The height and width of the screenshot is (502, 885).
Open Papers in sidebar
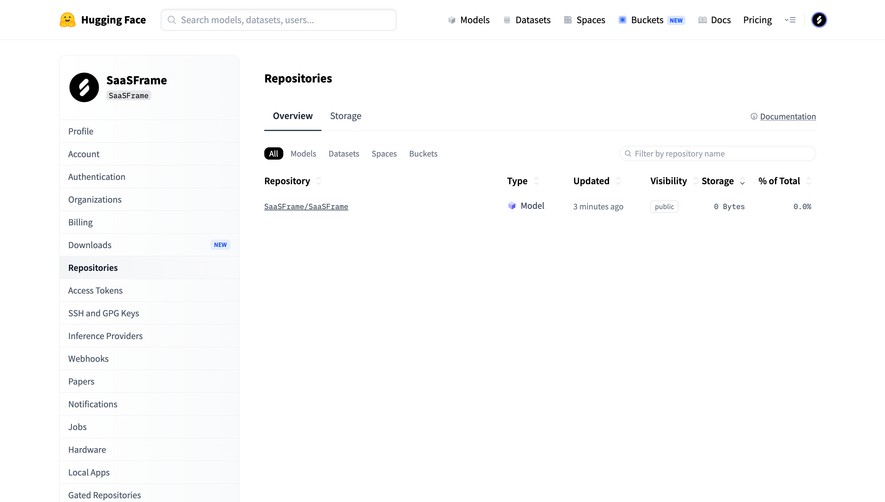click(149, 381)
